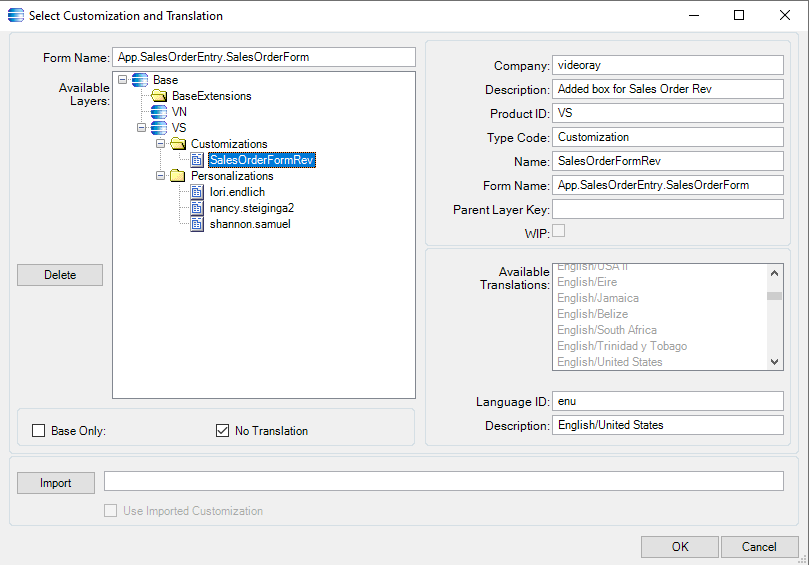Click the import file path field

(444, 481)
